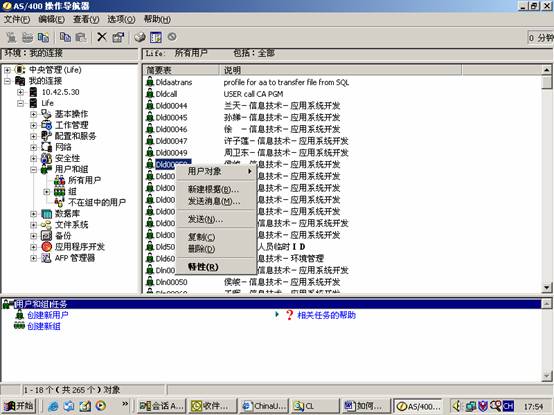
Task: Click the paste toolbar icon
Action: (81, 37)
